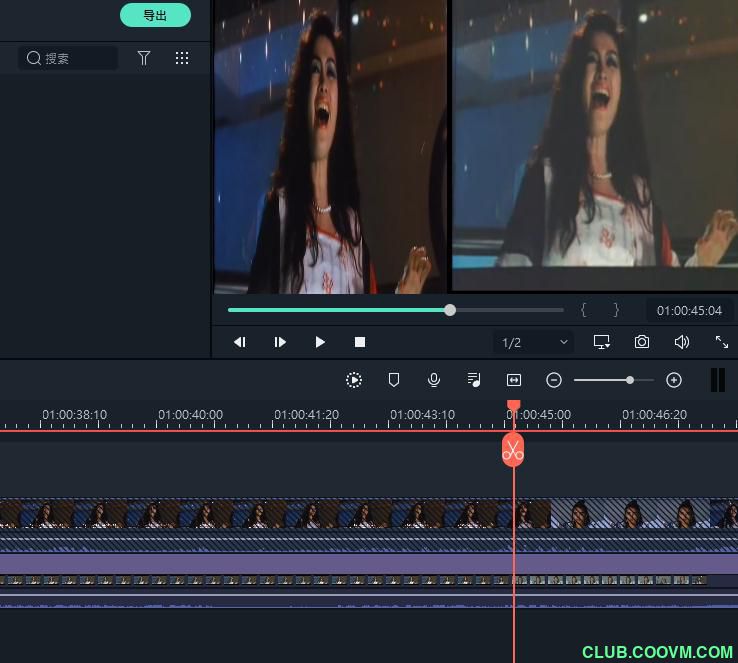Step back one frame in preview
738x663 pixels.
240,342
